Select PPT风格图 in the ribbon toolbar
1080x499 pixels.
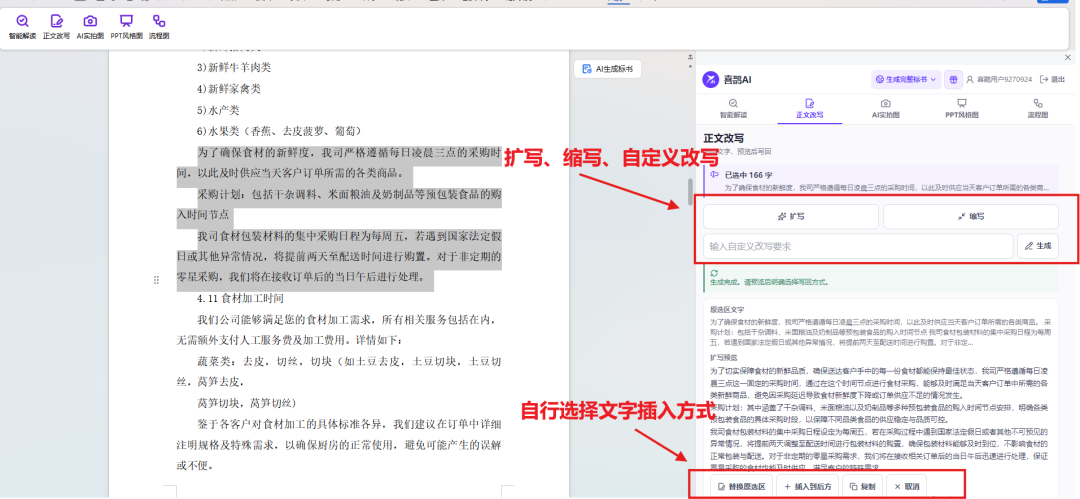(x=126, y=26)
